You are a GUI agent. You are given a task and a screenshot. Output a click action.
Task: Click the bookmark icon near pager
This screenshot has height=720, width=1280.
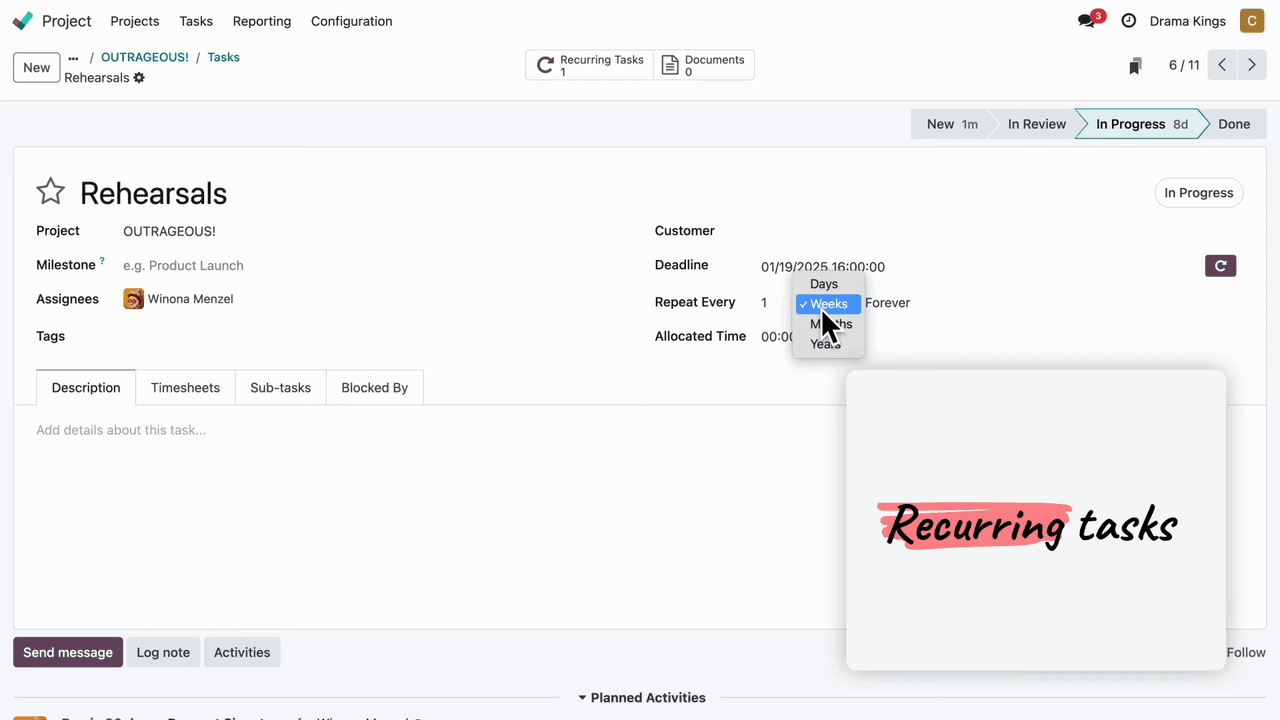[x=1135, y=66]
